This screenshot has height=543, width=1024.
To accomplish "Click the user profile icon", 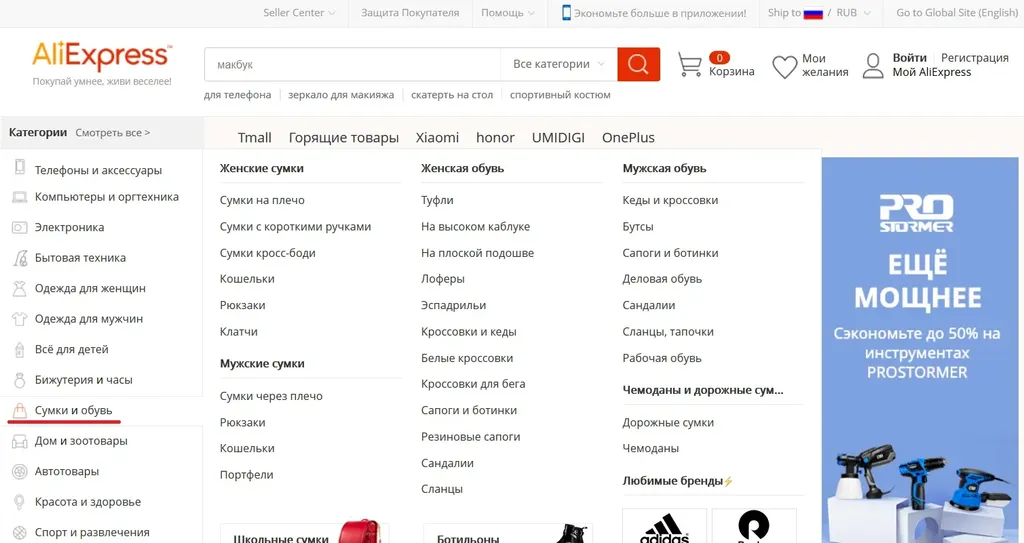I will (x=873, y=66).
